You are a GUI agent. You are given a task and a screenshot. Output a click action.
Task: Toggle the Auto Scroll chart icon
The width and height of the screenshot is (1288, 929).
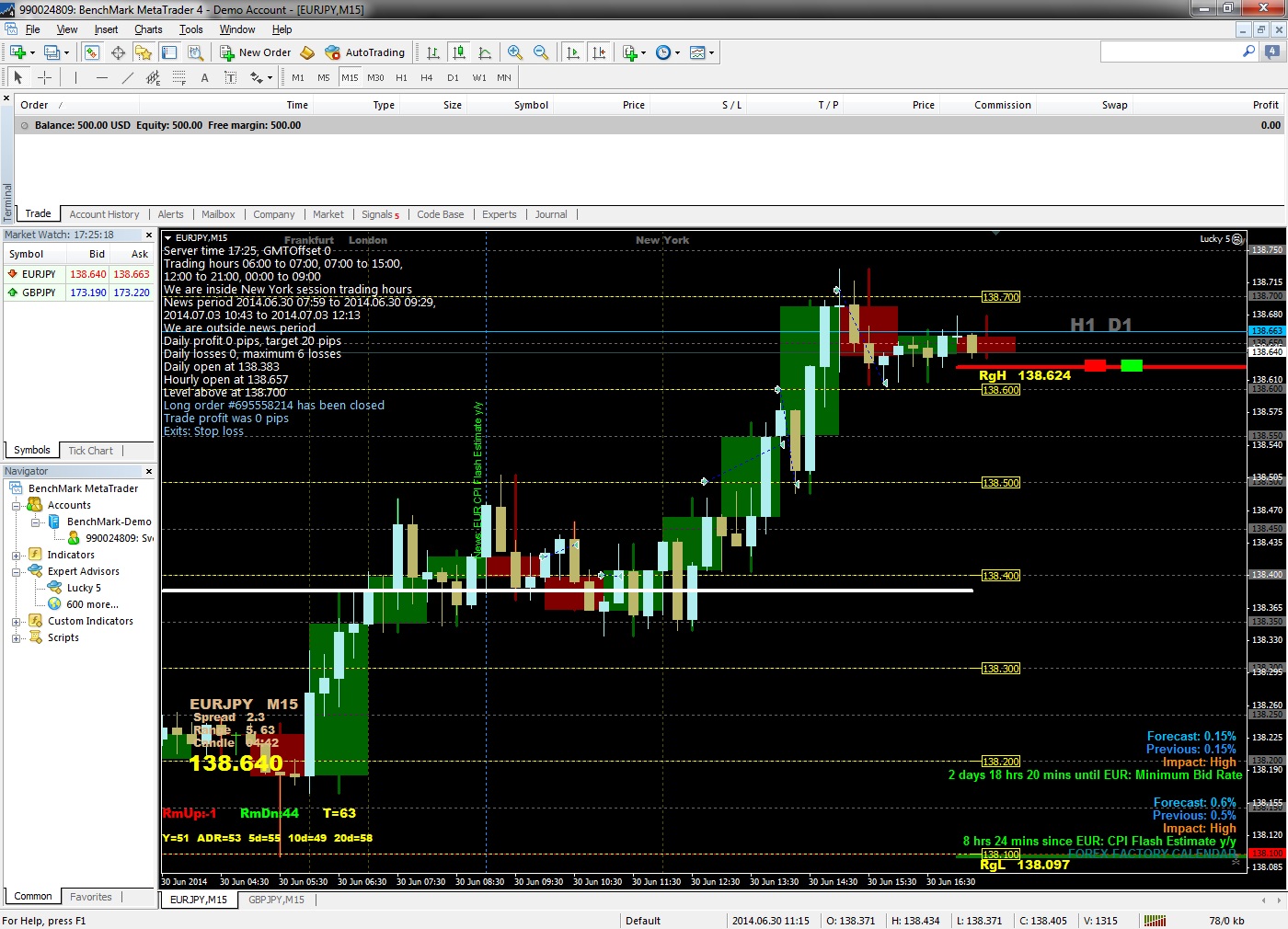click(x=573, y=52)
